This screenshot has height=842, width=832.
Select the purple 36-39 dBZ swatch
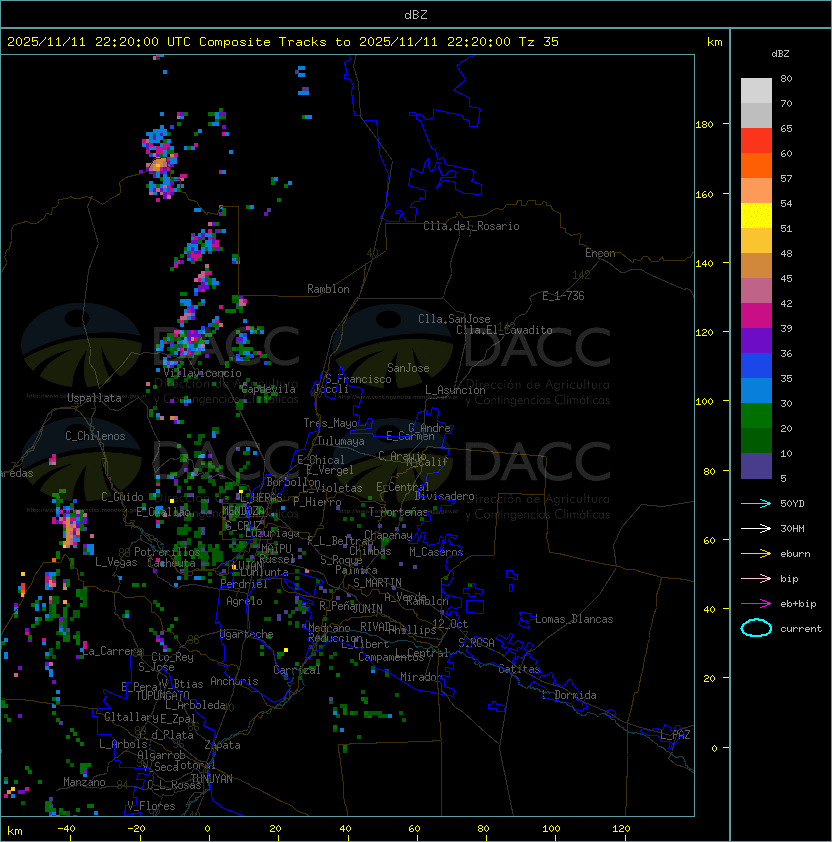tap(756, 340)
